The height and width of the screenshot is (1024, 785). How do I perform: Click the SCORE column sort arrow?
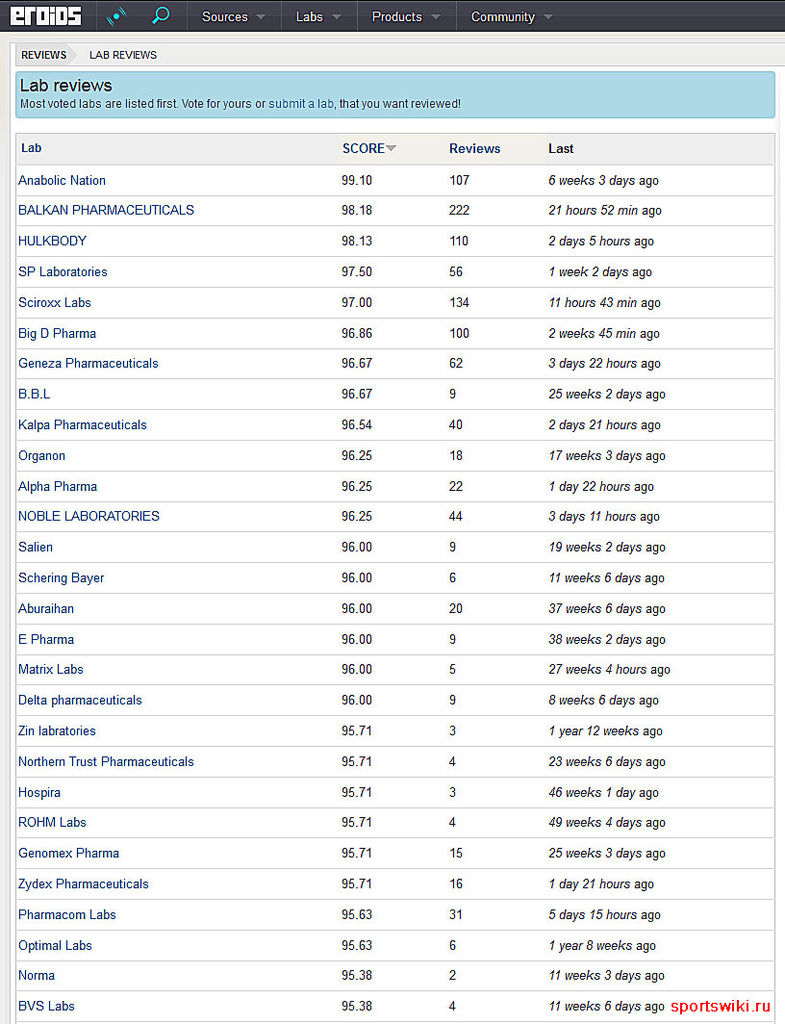pyautogui.click(x=391, y=148)
